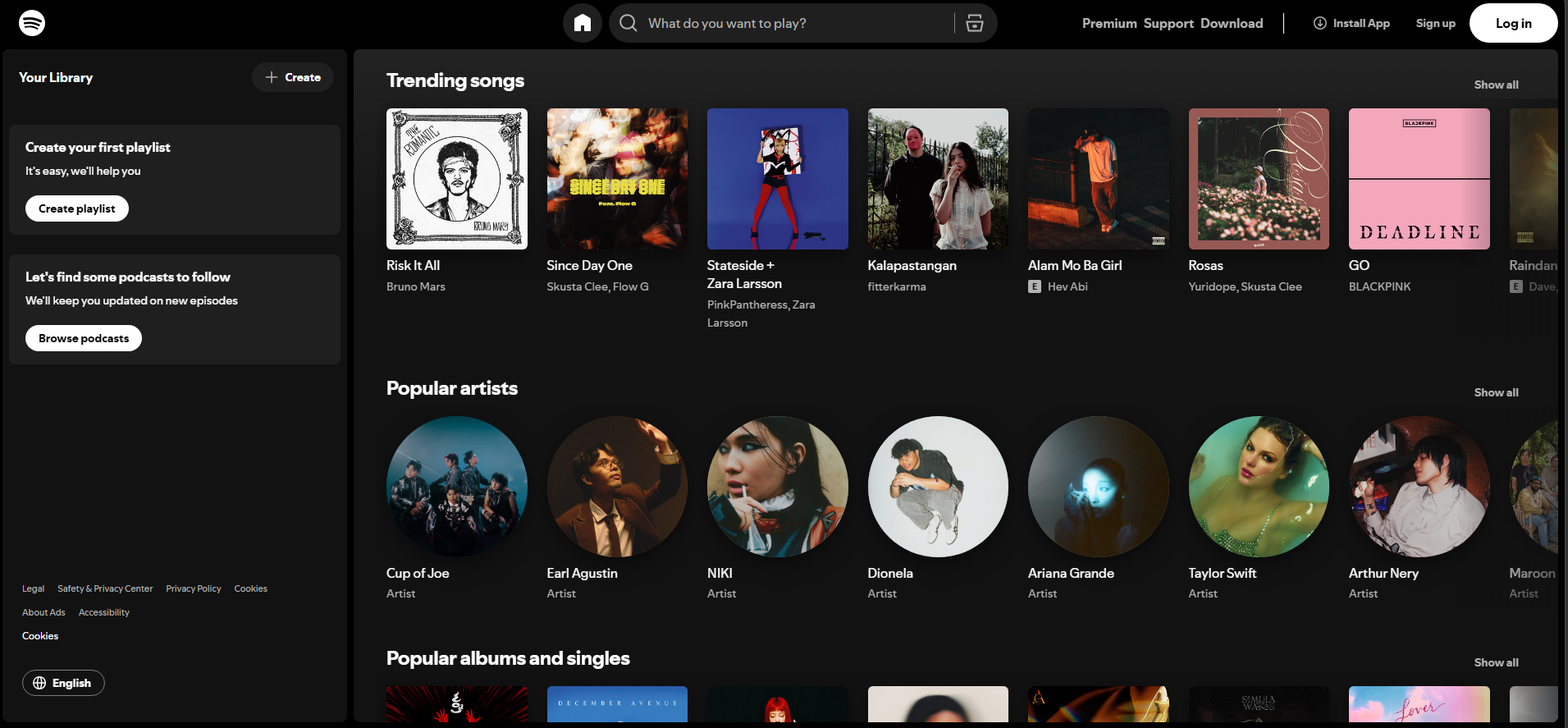This screenshot has width=1568, height=728.
Task: Open Taylor Swift artist picture
Action: (x=1259, y=487)
